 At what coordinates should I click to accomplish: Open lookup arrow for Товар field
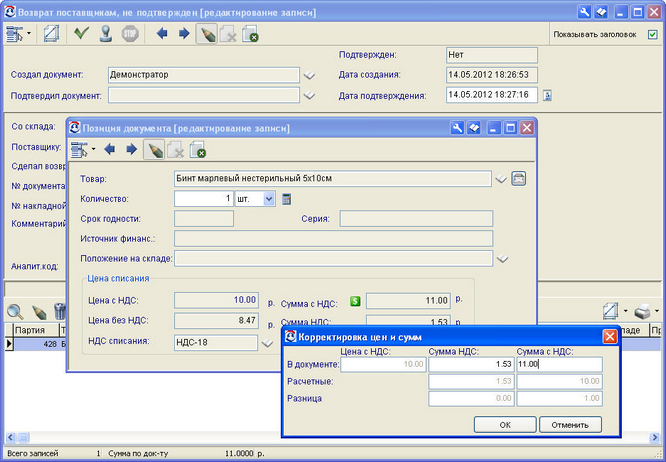click(501, 179)
